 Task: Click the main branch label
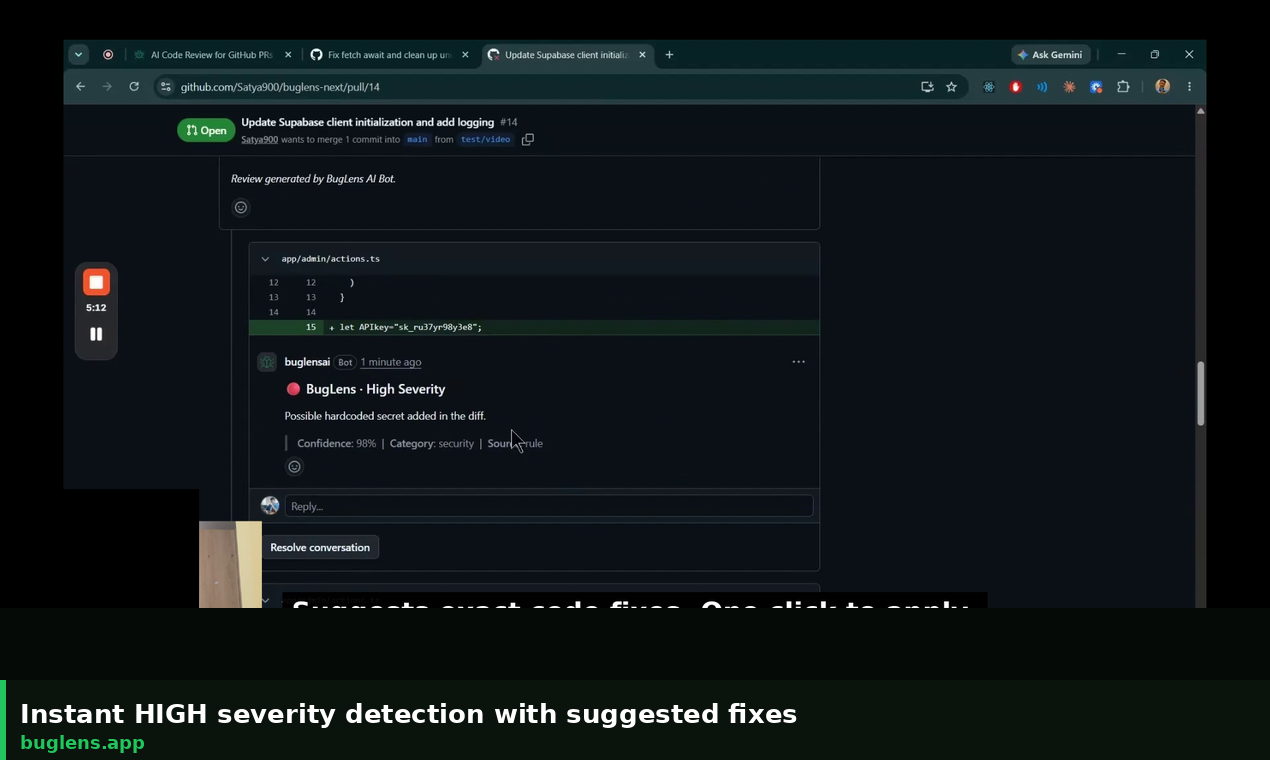(x=417, y=140)
